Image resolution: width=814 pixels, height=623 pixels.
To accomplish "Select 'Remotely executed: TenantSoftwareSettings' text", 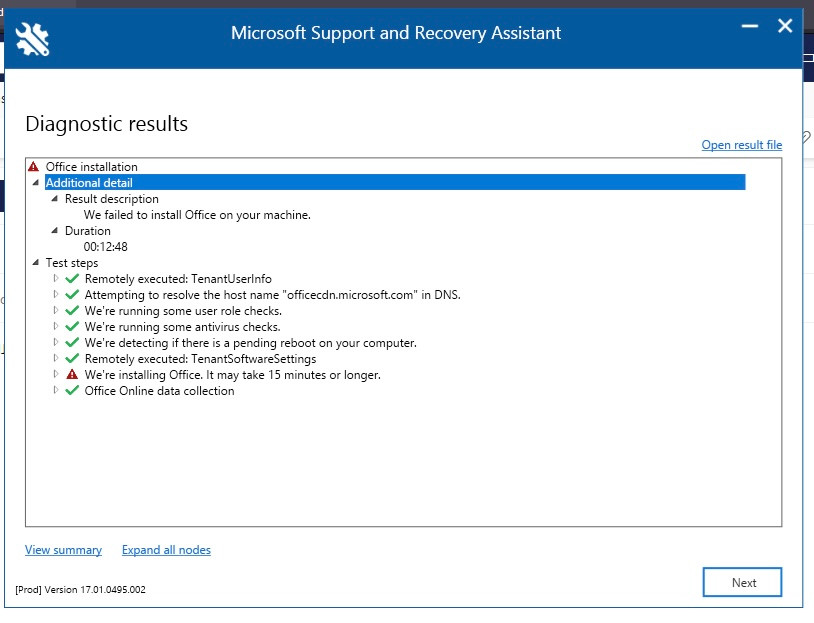I will click(x=200, y=359).
